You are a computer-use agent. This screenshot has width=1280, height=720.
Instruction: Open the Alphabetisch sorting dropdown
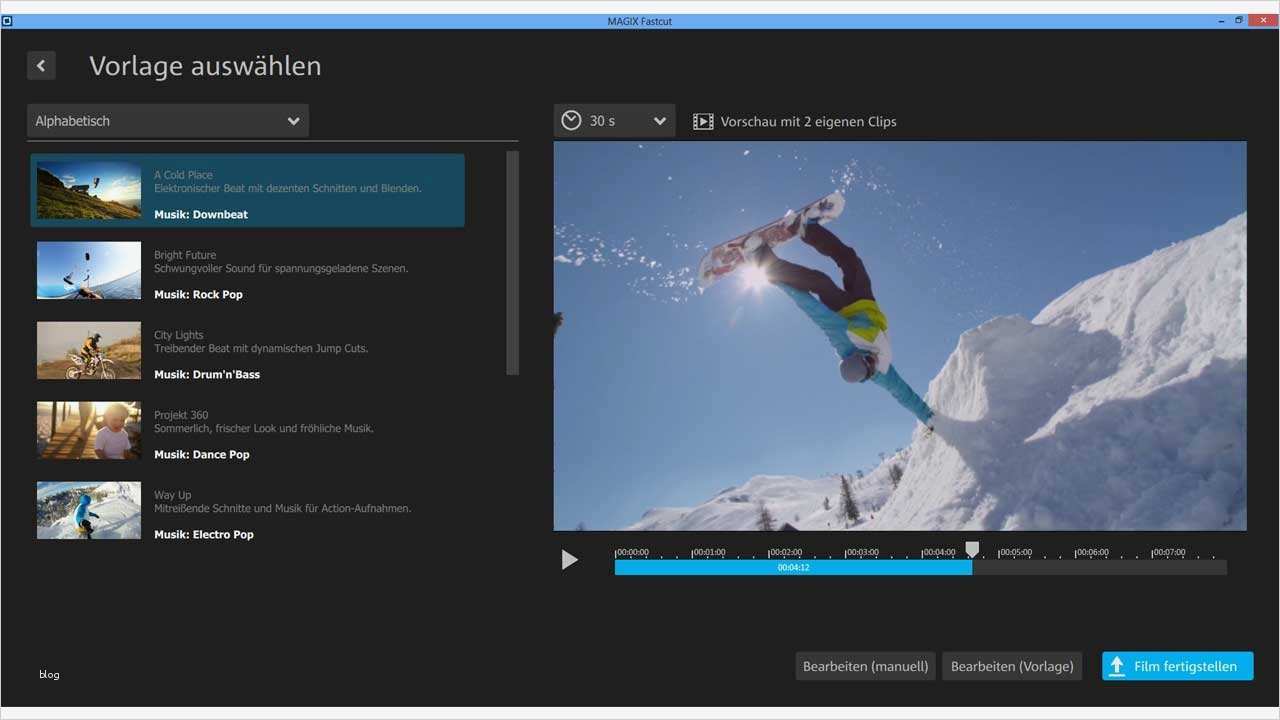[167, 120]
